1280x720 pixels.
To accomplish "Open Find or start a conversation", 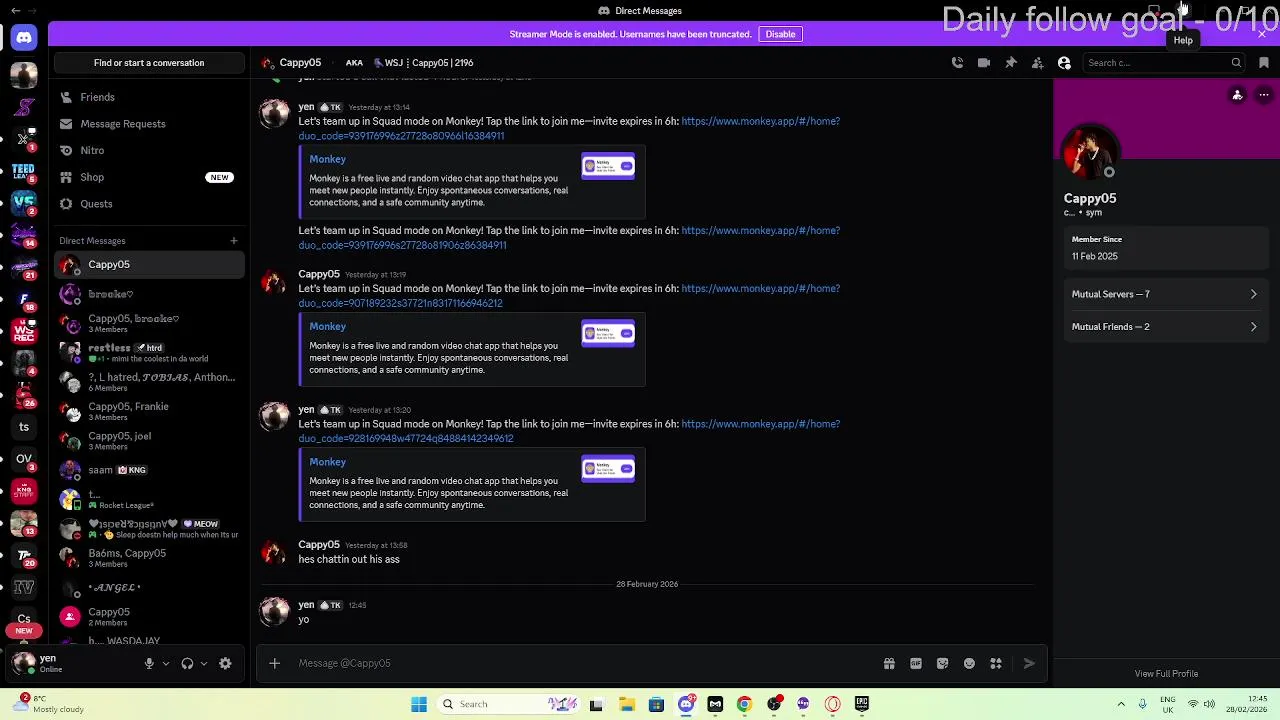I will tap(149, 63).
